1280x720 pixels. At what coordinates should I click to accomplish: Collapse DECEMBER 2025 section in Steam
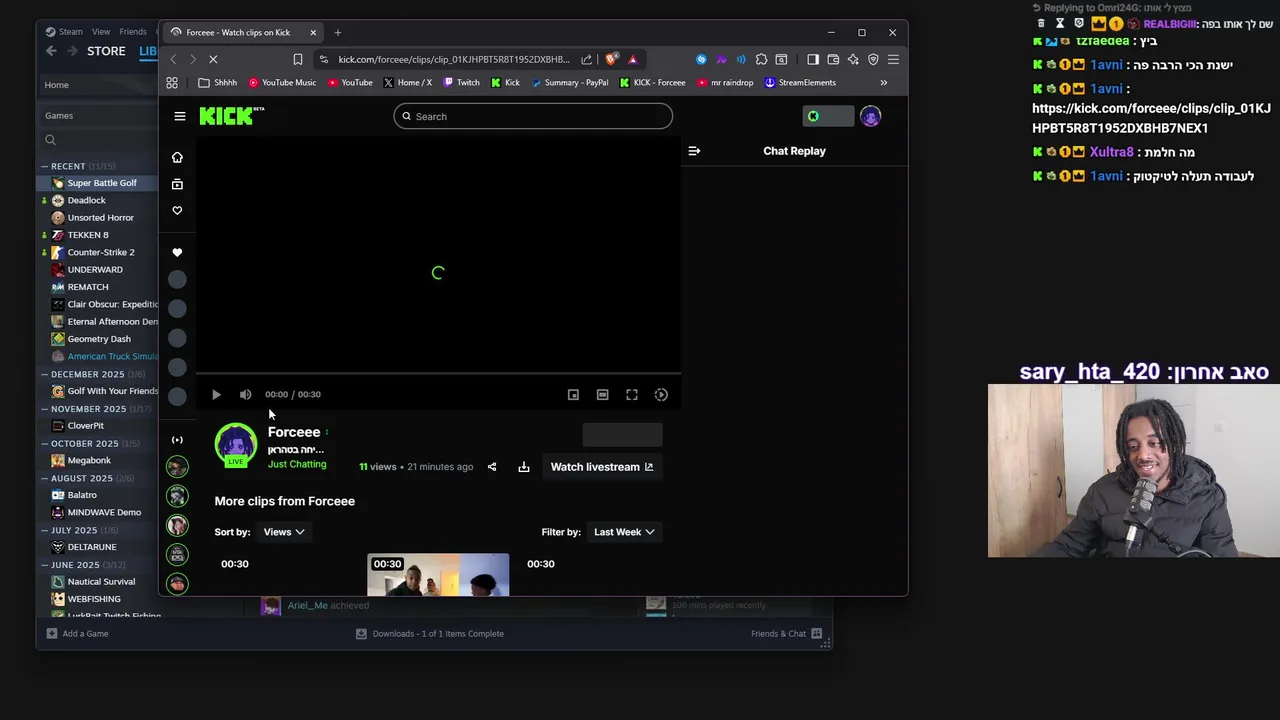45,374
